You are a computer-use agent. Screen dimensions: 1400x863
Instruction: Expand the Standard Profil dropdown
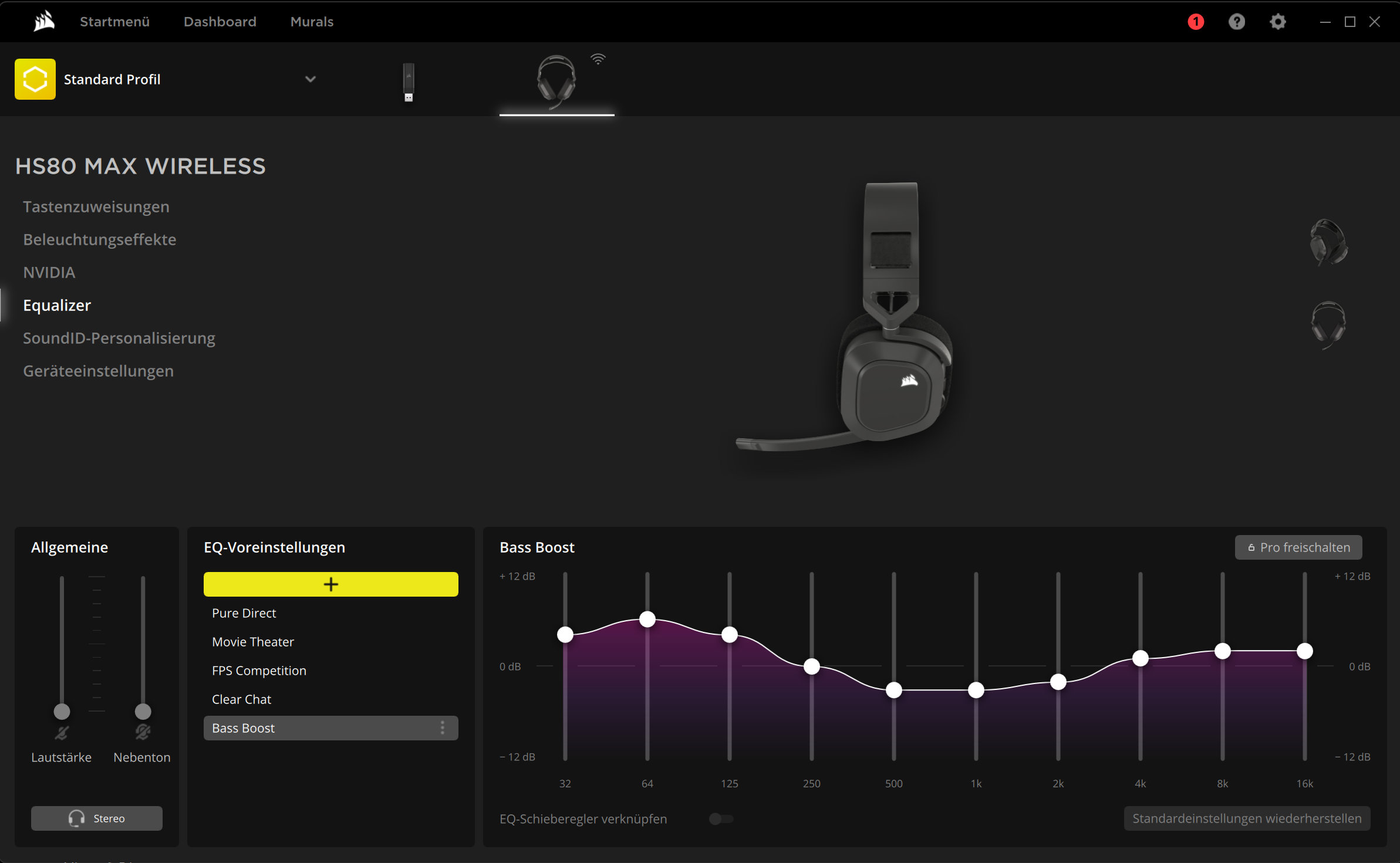coord(311,79)
